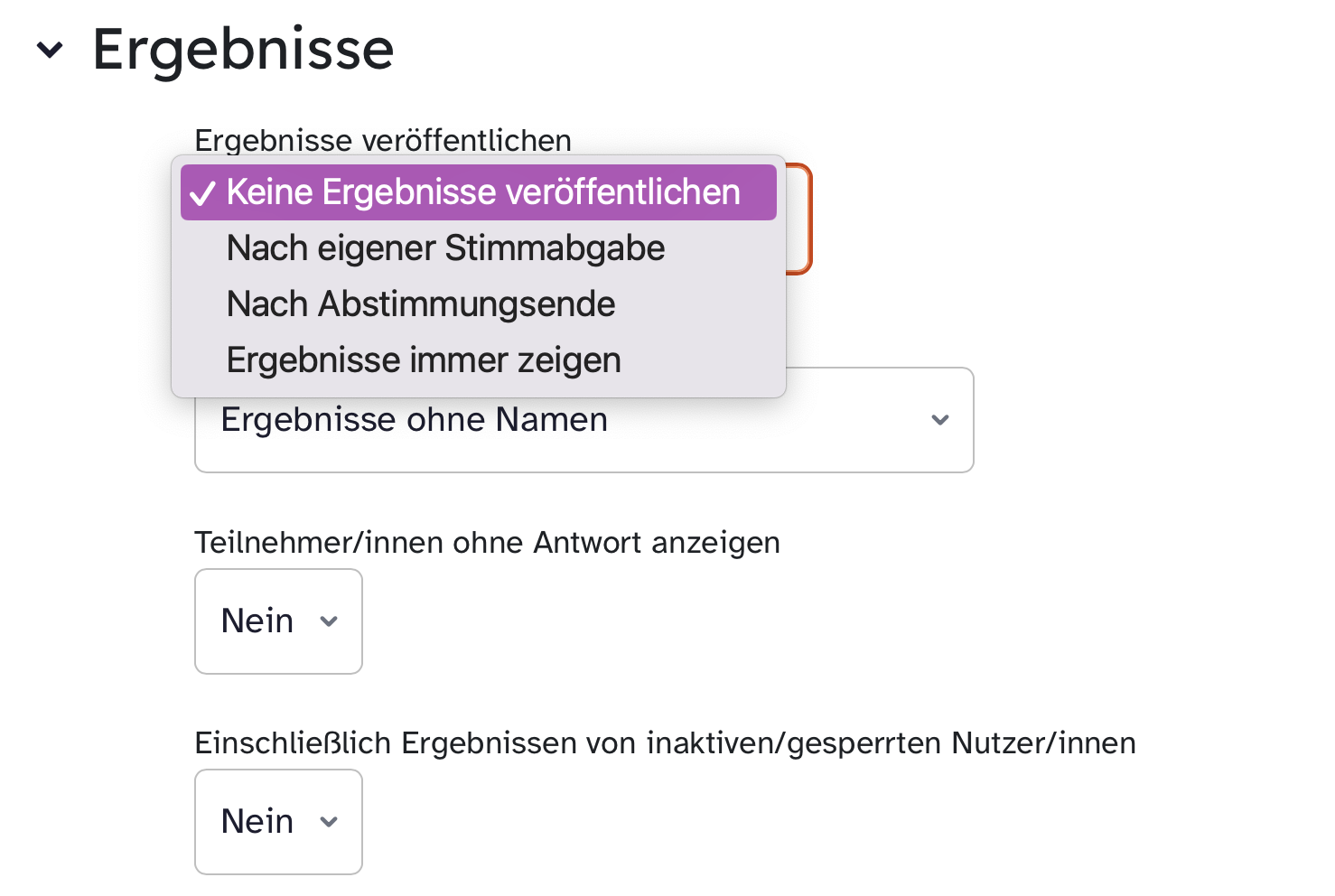Select "Keine Ergebnisse veröffentlichen" option
Image resolution: width=1335 pixels, height=896 pixels.
point(483,192)
